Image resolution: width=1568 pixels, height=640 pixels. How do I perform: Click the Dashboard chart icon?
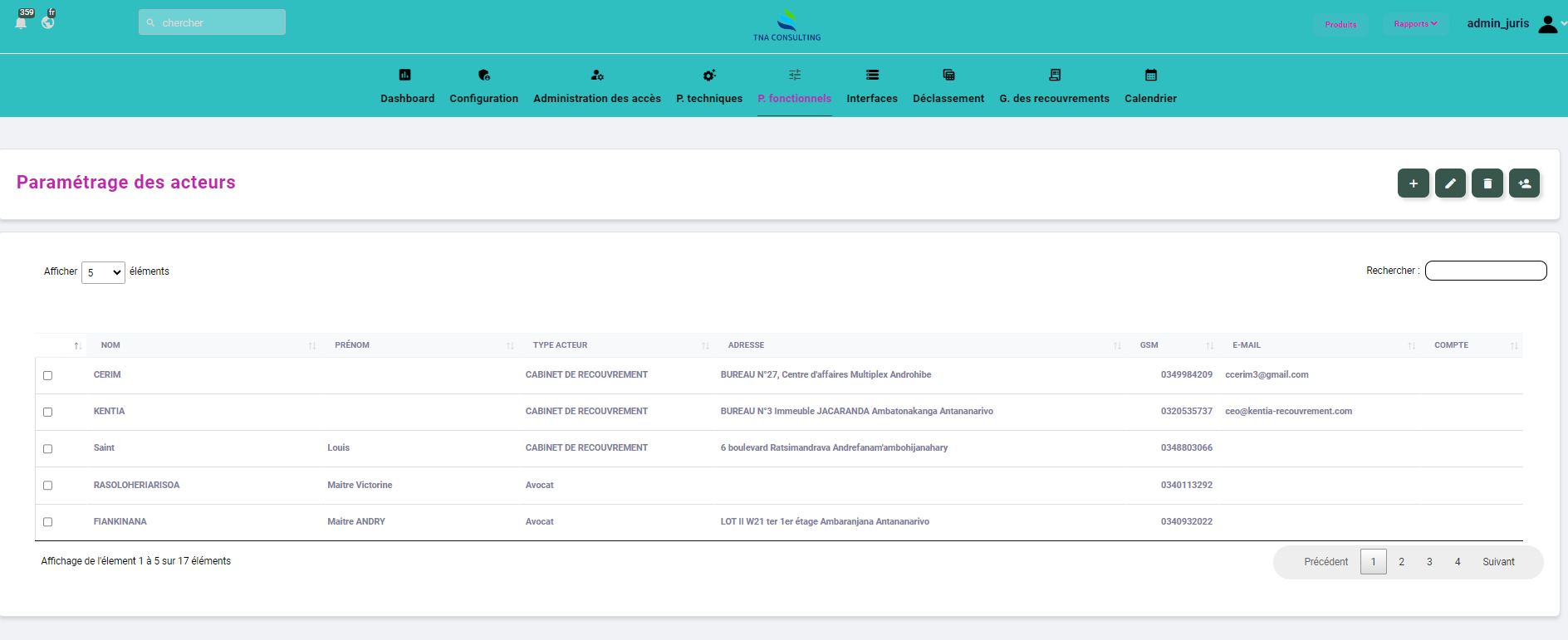point(405,76)
